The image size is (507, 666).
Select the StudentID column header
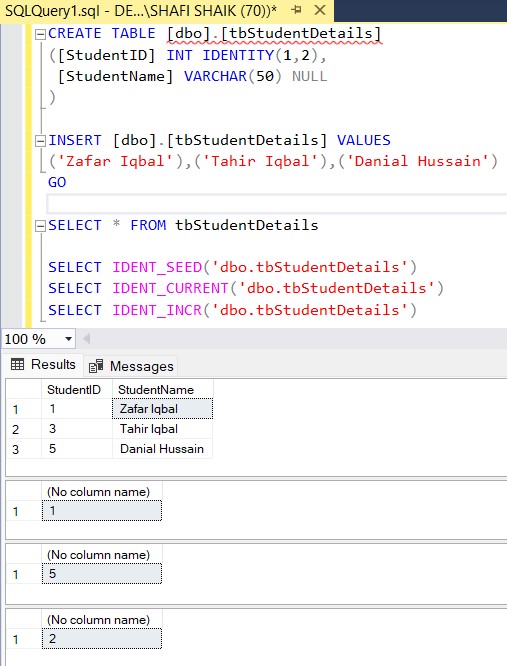tap(77, 389)
